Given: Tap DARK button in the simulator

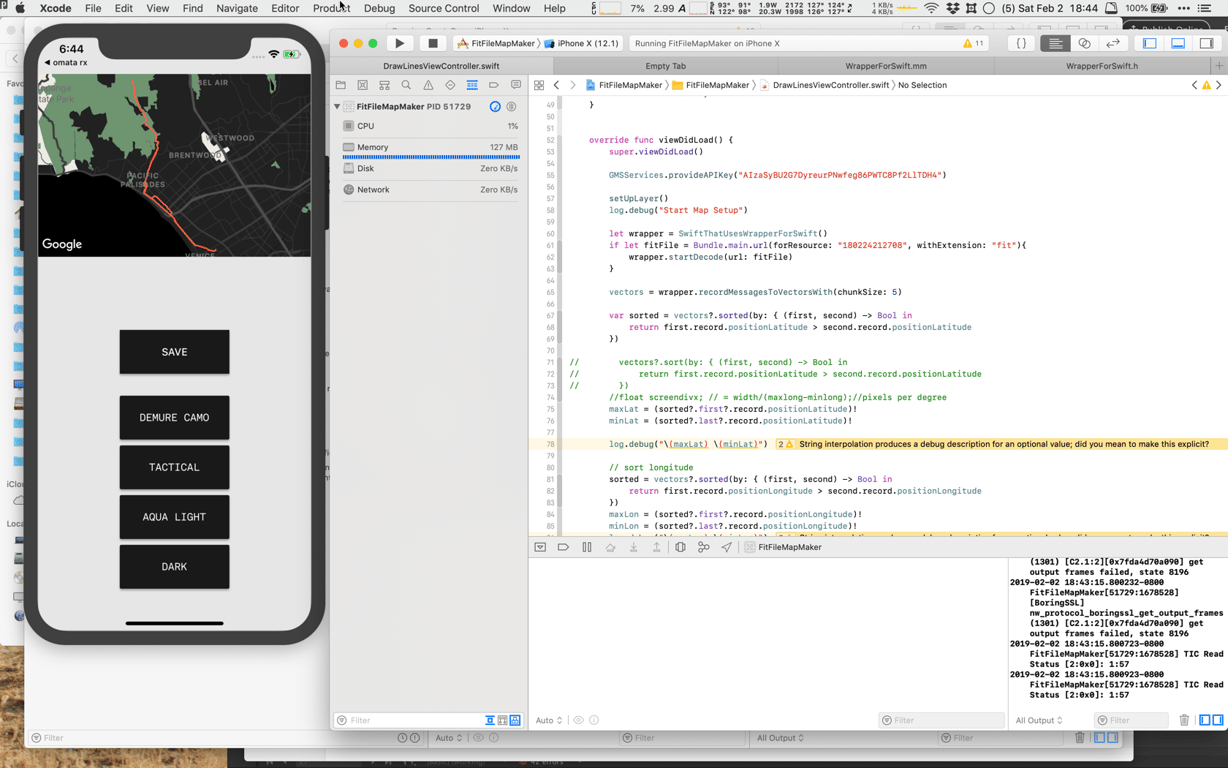Looking at the screenshot, I should click(174, 567).
